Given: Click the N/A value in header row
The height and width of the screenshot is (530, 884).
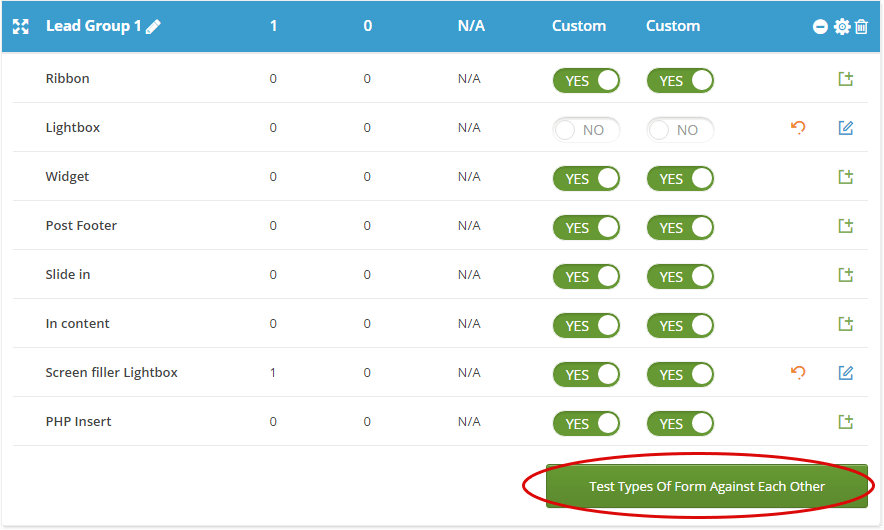Looking at the screenshot, I should [471, 26].
